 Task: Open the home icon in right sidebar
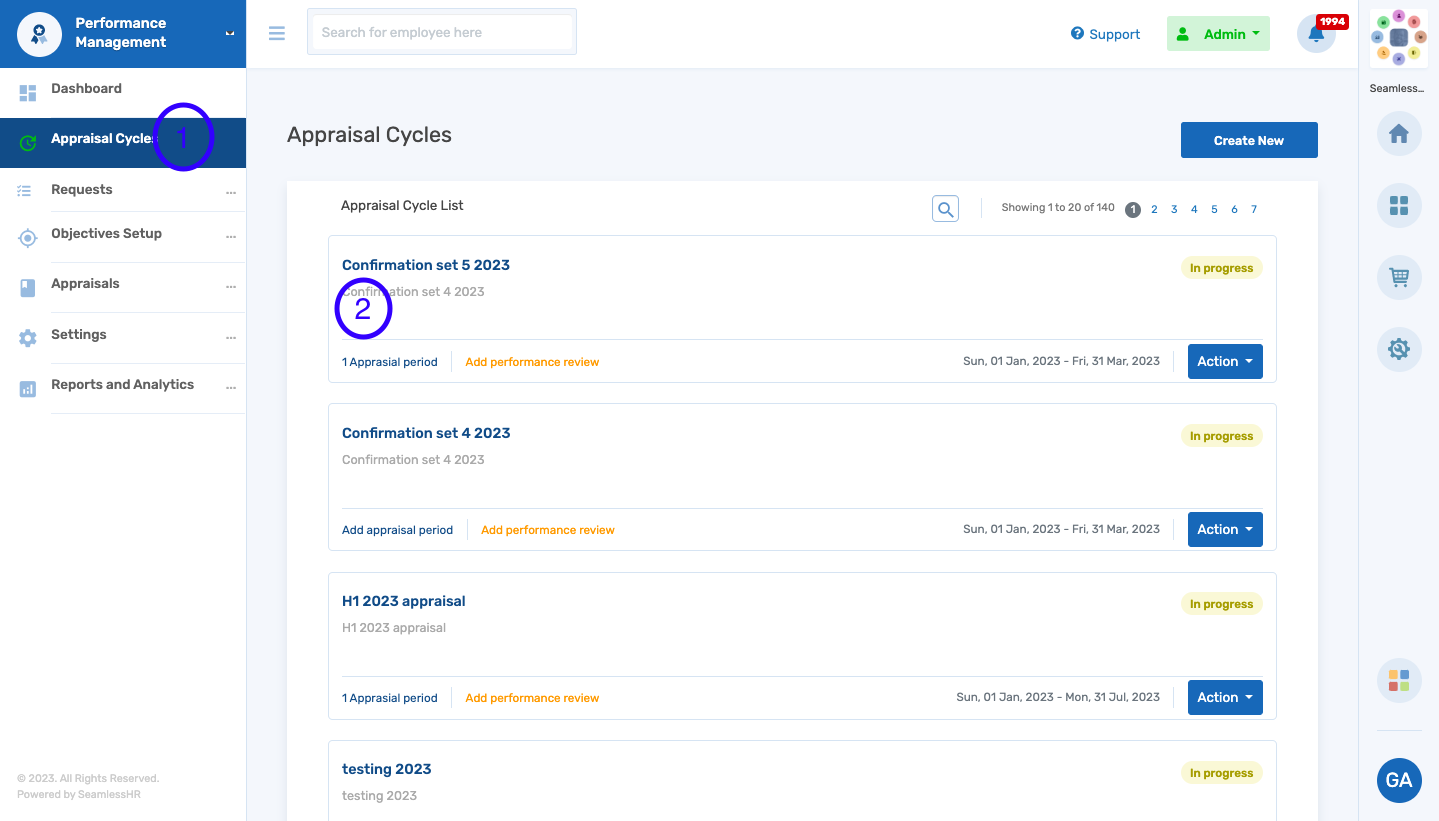tap(1398, 134)
